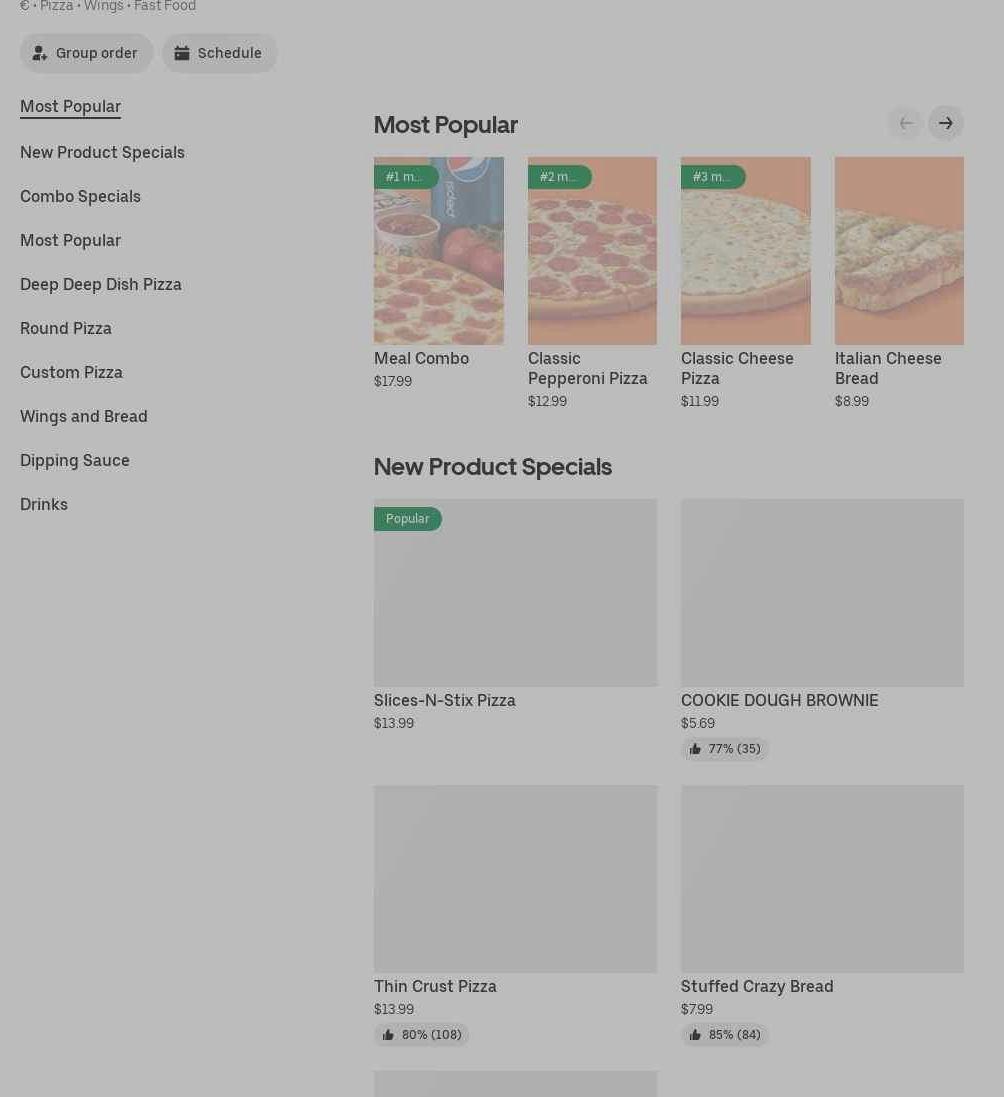Navigate to Wings and Bread section
The height and width of the screenshot is (1097, 1004).
(83, 416)
